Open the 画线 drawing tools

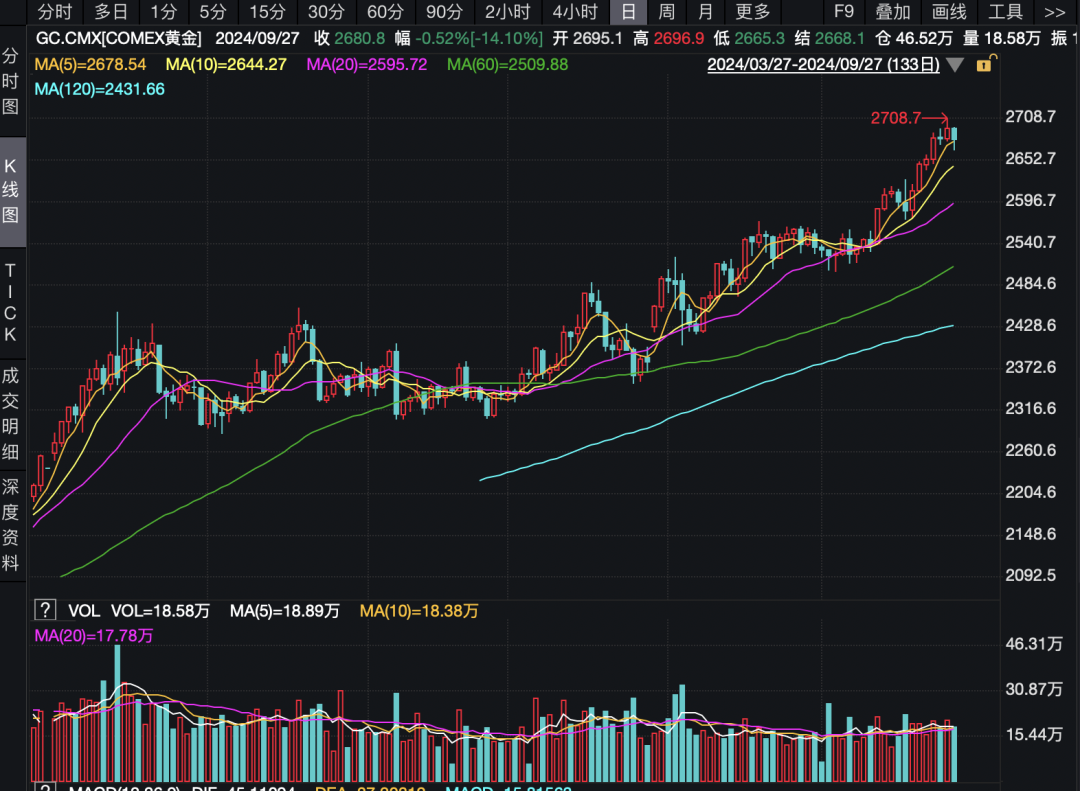[x=949, y=12]
